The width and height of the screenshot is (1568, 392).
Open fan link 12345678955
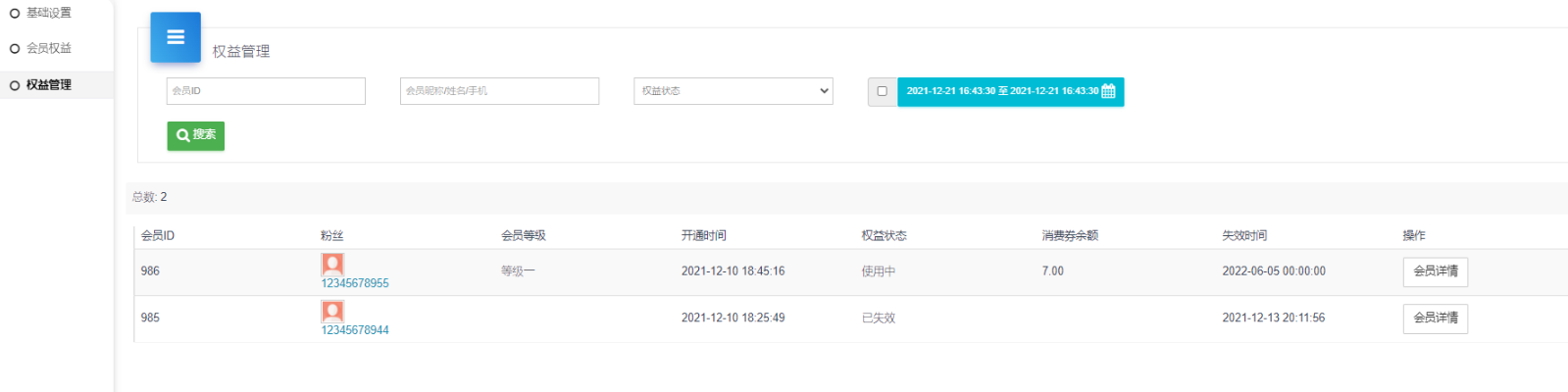pos(355,283)
